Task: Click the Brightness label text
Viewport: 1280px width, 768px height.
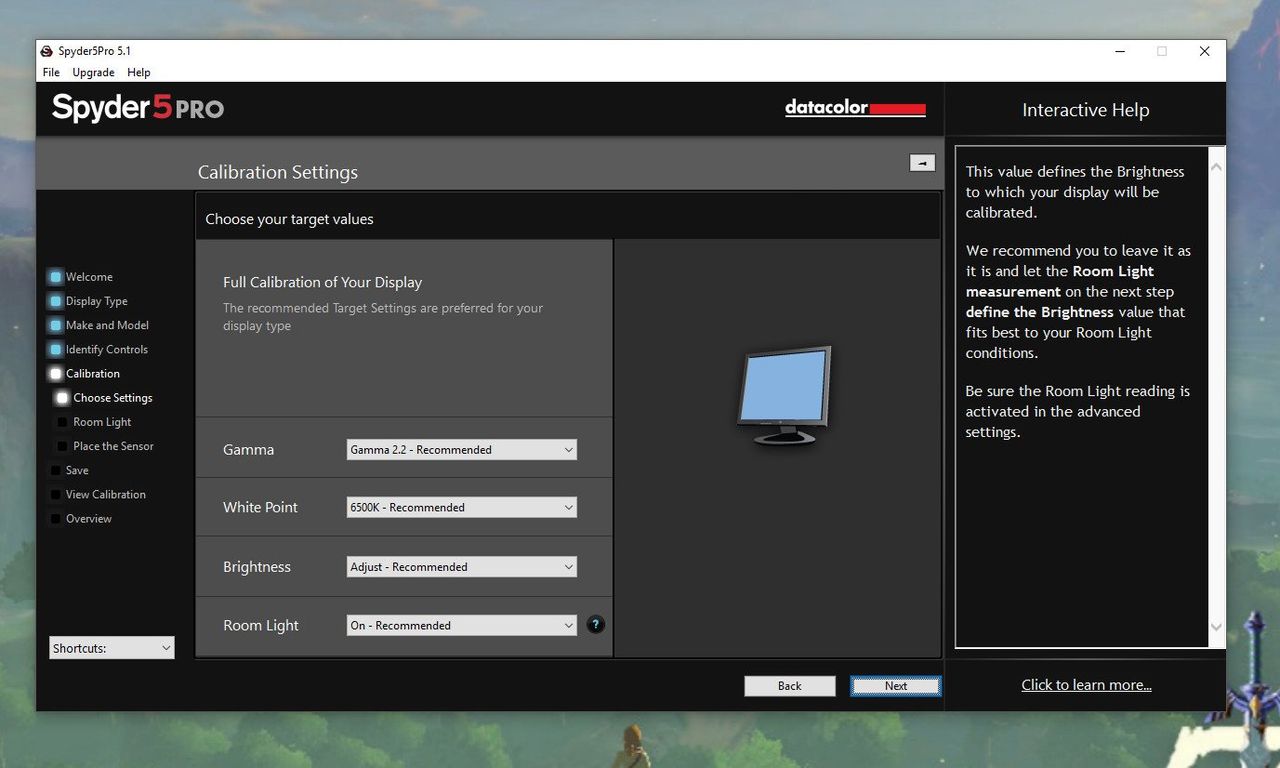Action: tap(257, 567)
